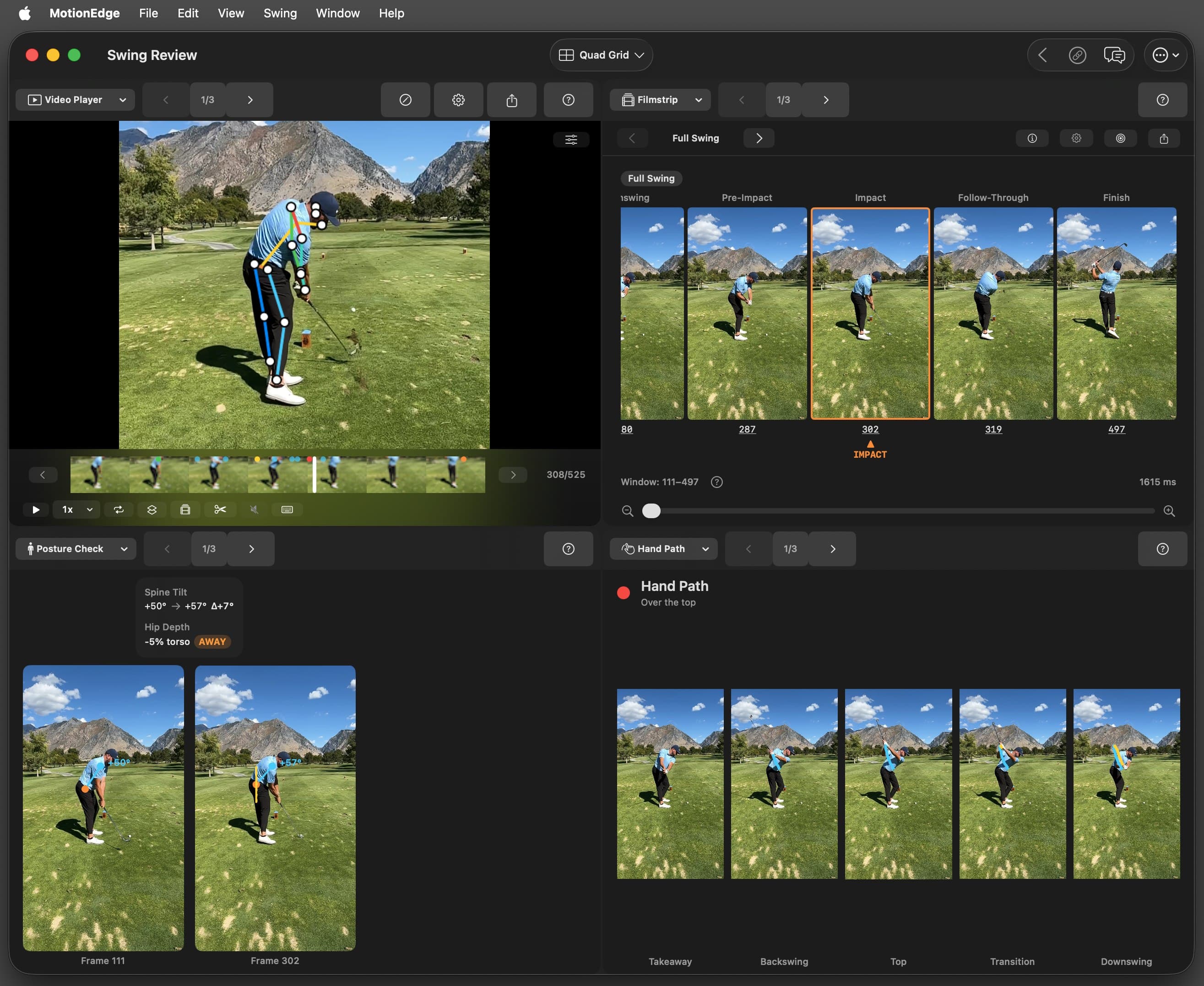Viewport: 1204px width, 986px height.
Task: Toggle loop playback in video player
Action: (x=119, y=509)
